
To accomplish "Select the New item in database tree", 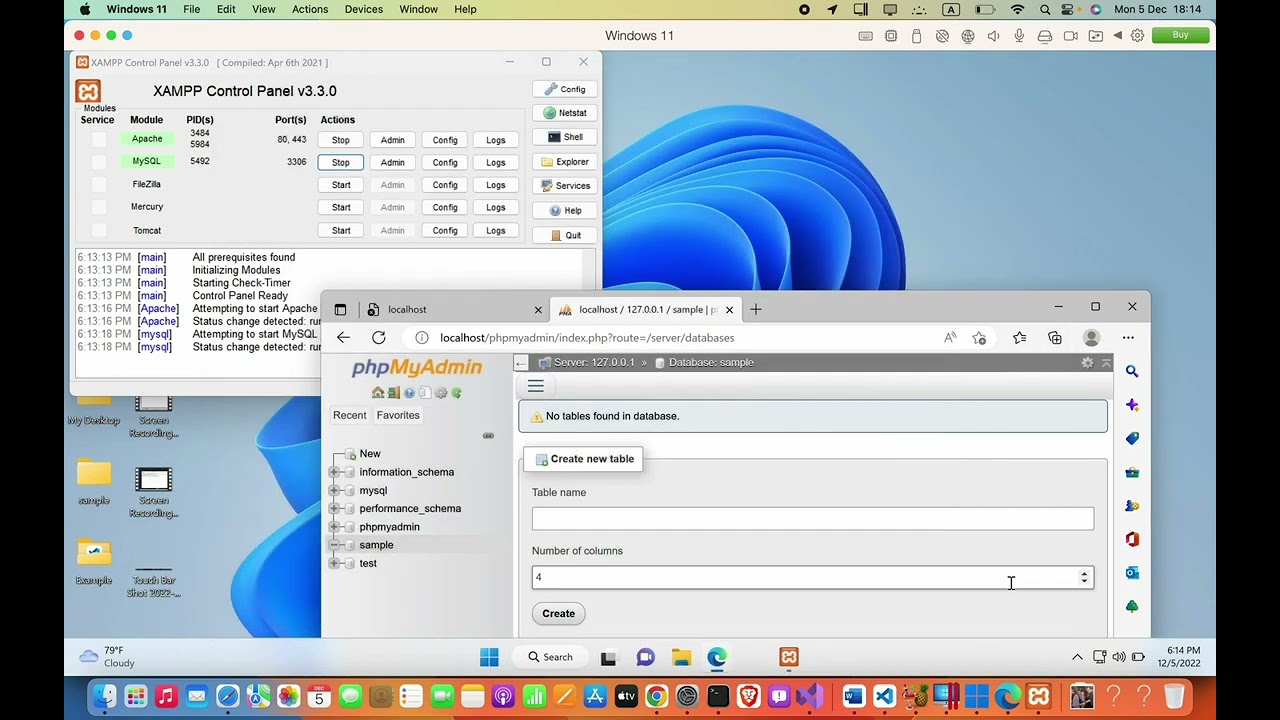I will tap(370, 454).
